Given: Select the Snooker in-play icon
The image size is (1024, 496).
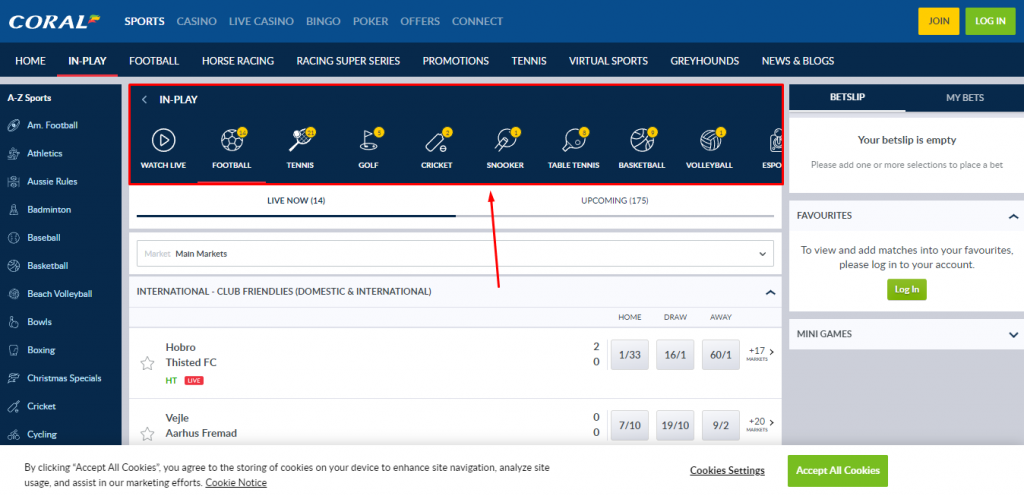Looking at the screenshot, I should [x=504, y=140].
